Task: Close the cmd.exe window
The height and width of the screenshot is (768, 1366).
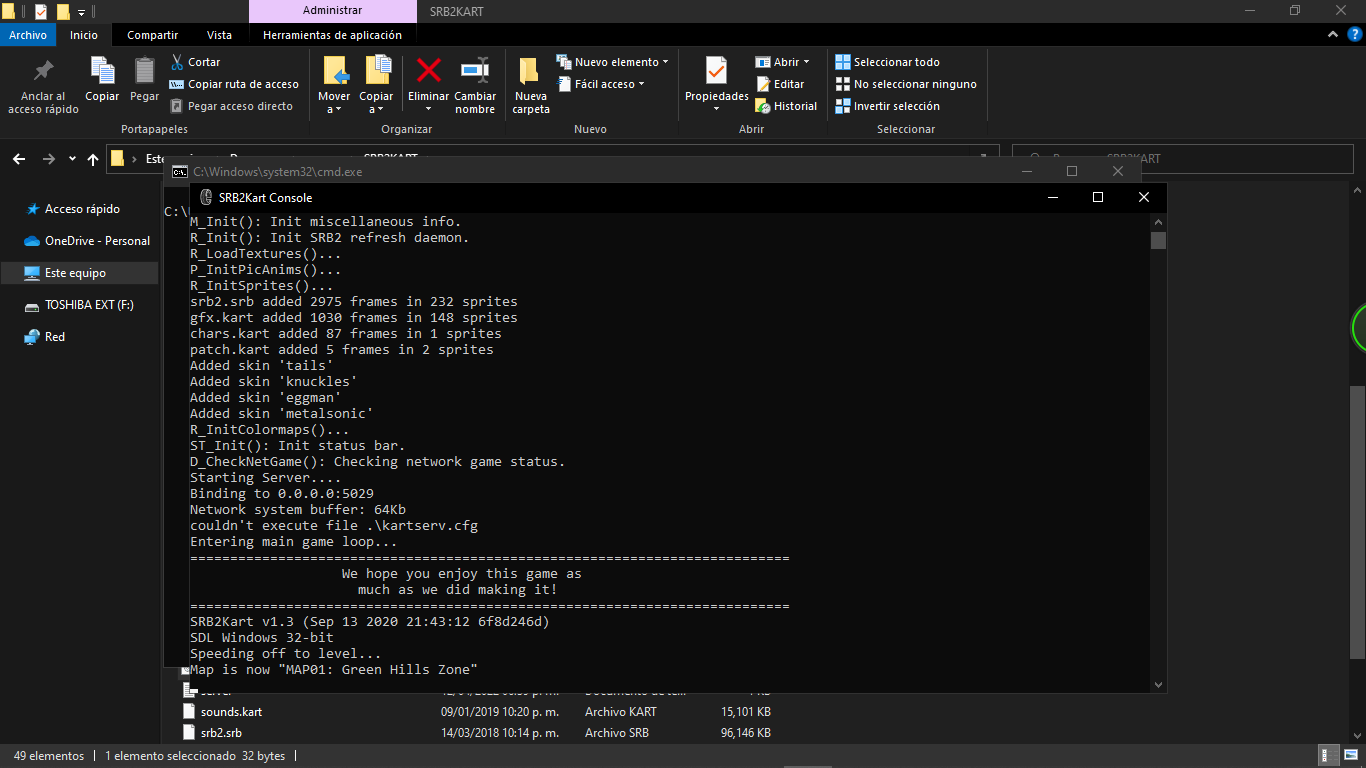Action: coord(1117,171)
